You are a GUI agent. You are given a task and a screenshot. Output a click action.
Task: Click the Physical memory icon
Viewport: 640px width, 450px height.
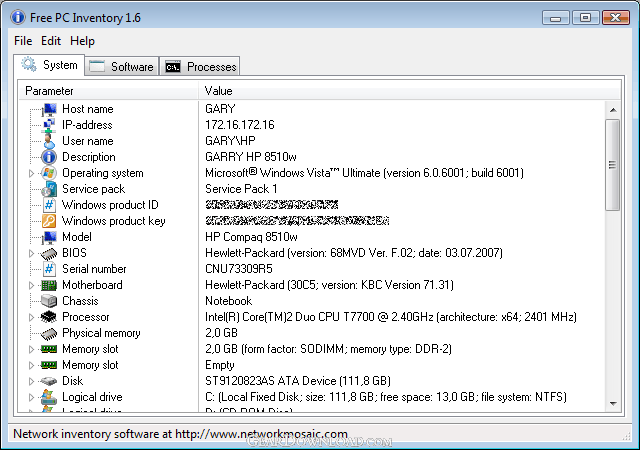49,333
